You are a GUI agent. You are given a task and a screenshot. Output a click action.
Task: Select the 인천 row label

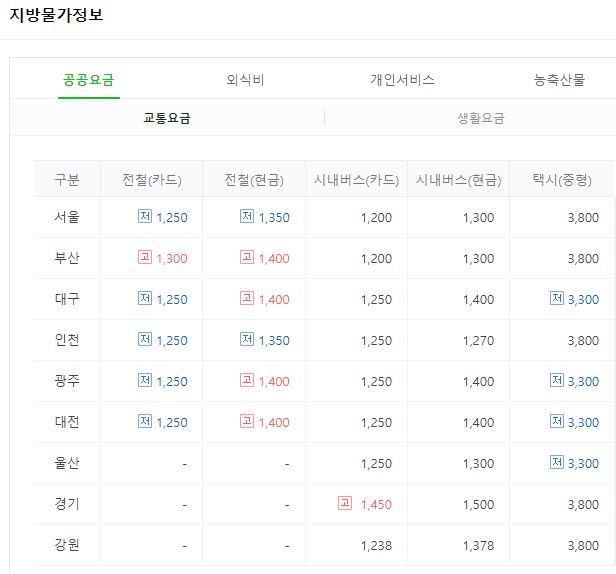[x=67, y=340]
